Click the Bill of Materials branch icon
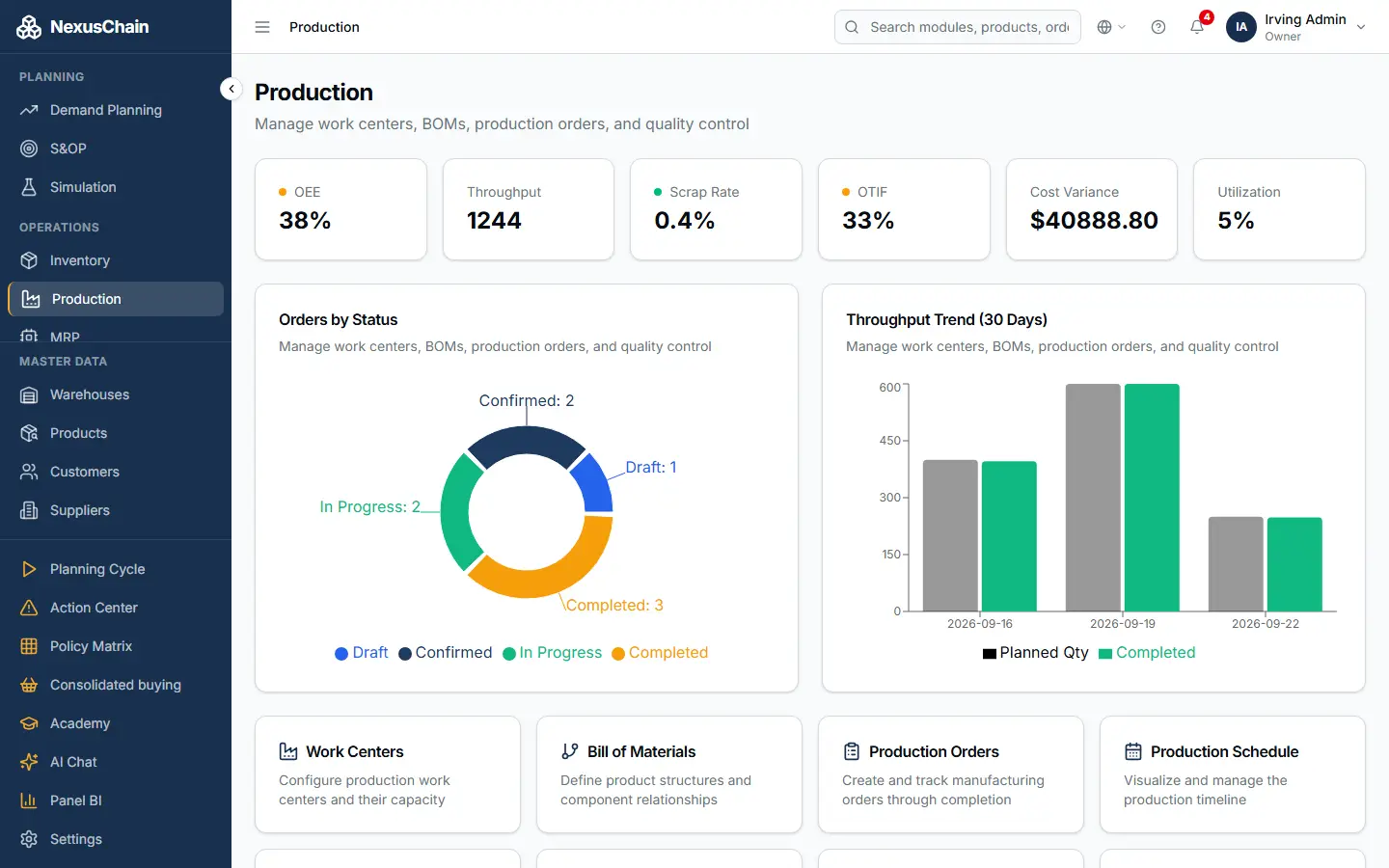This screenshot has height=868, width=1389. point(570,751)
